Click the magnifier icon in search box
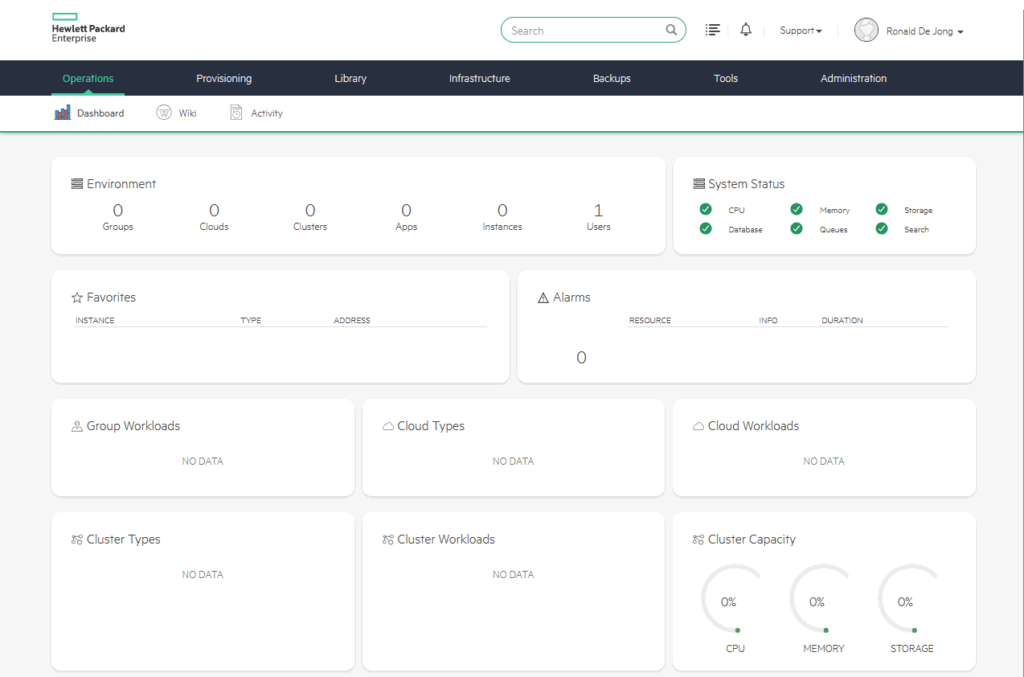Image resolution: width=1024 pixels, height=677 pixels. point(671,30)
